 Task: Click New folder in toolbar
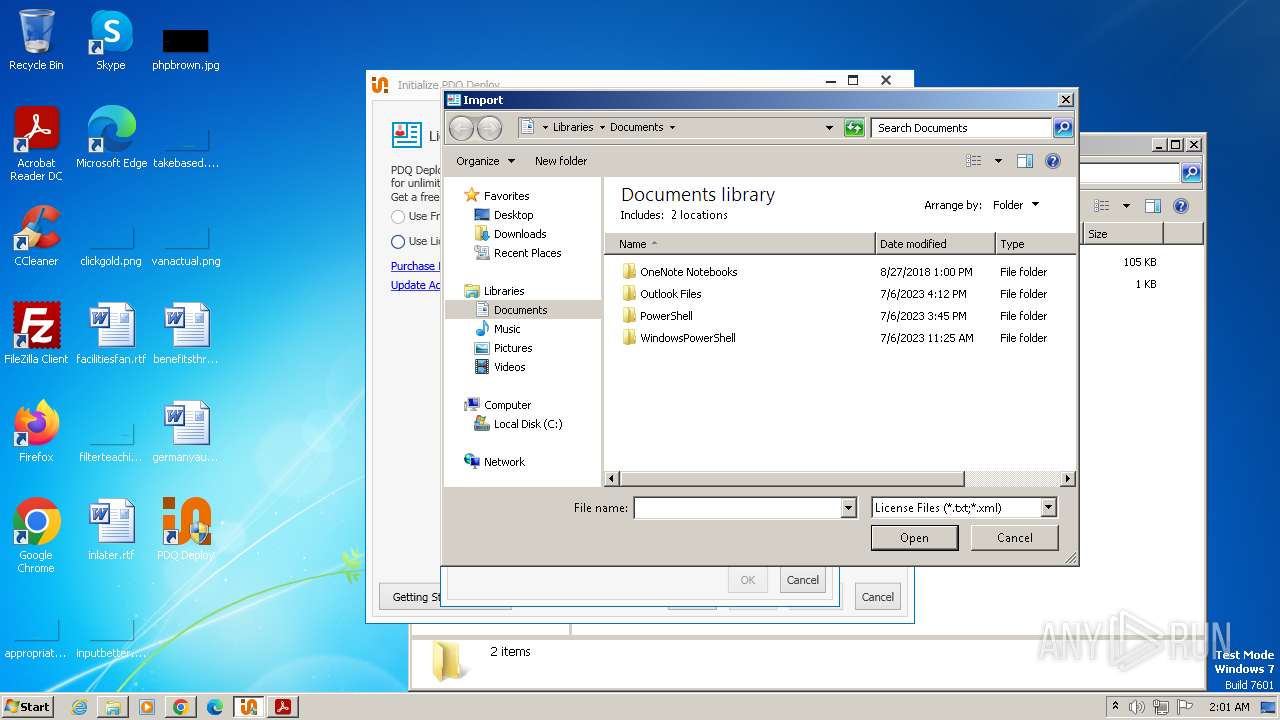click(x=561, y=161)
